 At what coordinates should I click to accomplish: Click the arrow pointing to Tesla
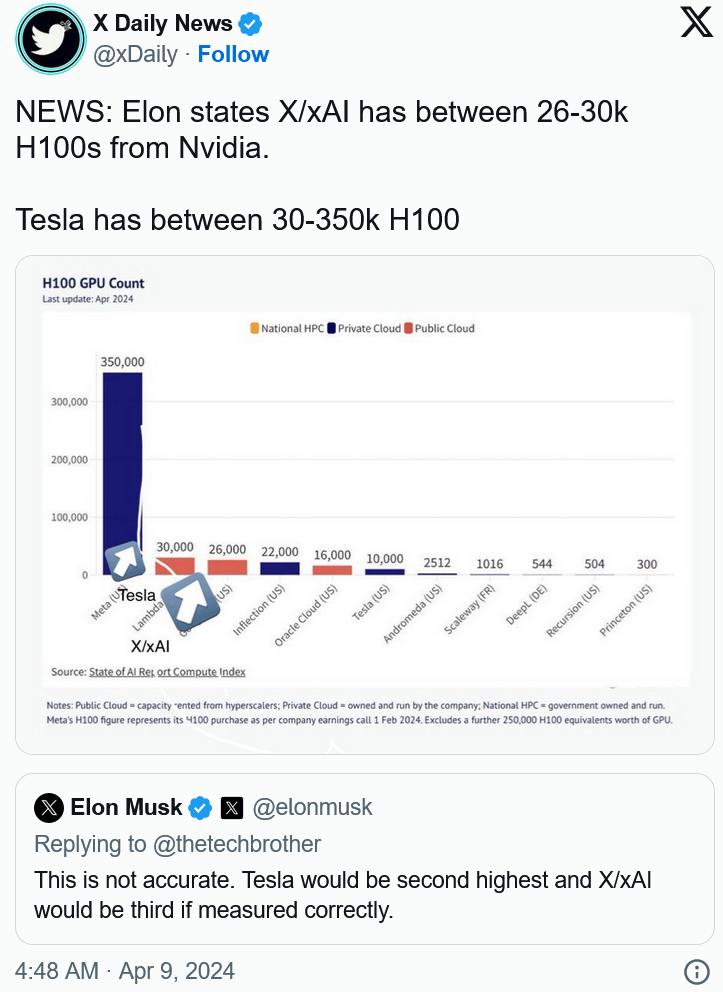(125, 560)
